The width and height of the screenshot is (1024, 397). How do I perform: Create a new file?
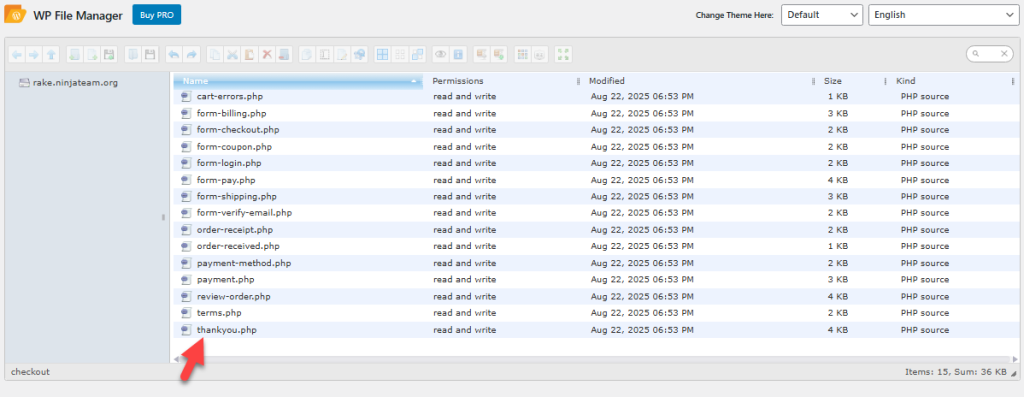(92, 54)
